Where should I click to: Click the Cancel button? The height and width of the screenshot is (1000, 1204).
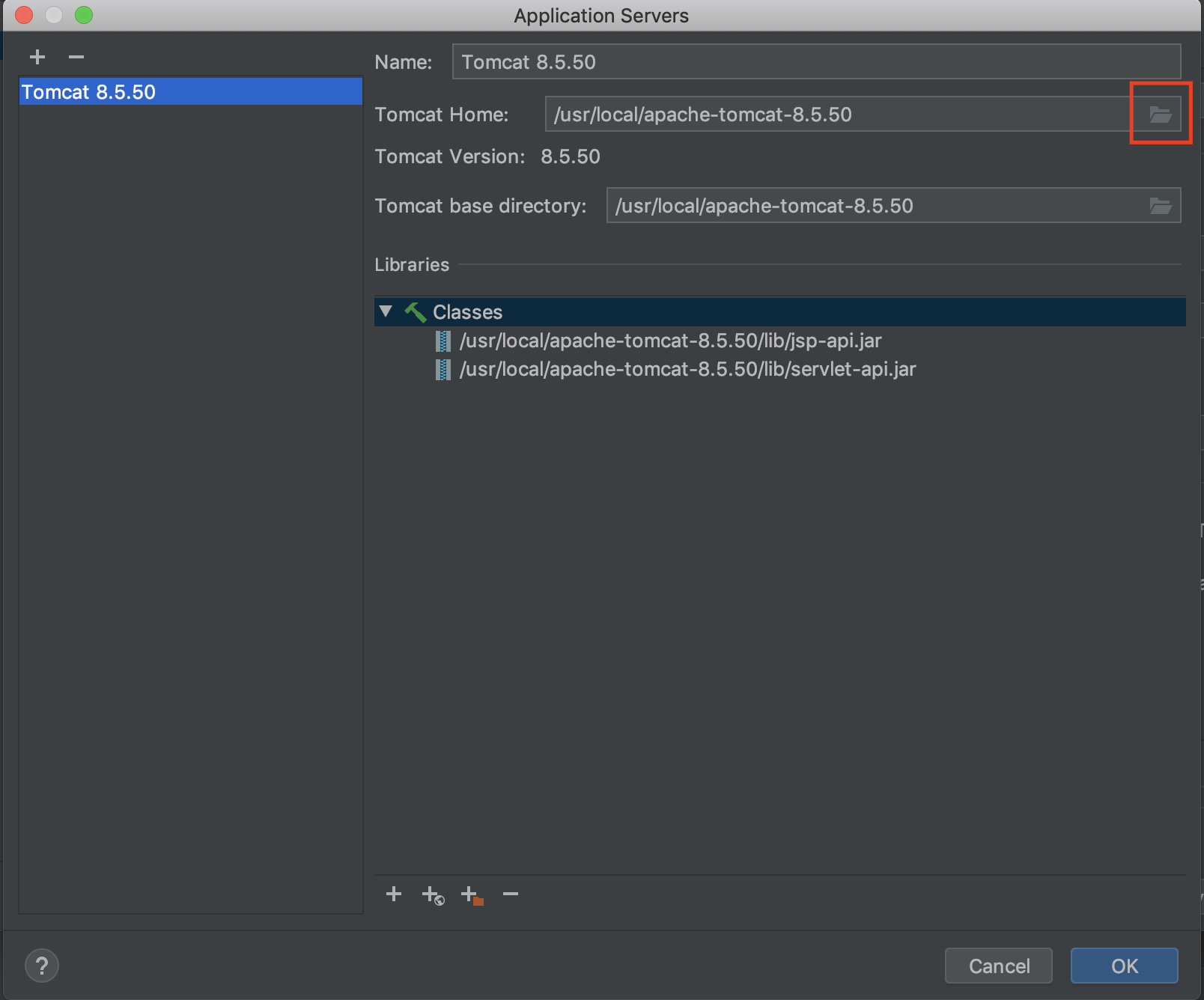999,966
